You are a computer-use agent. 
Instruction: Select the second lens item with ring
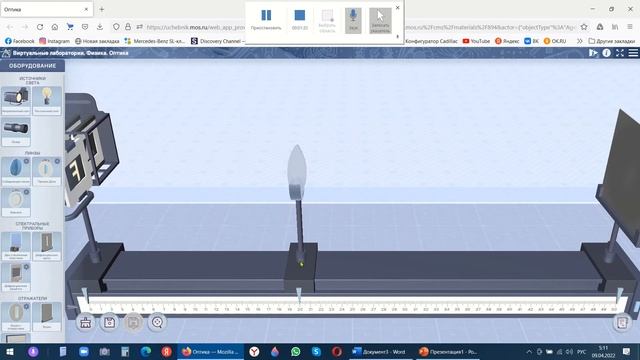[x=47, y=171]
